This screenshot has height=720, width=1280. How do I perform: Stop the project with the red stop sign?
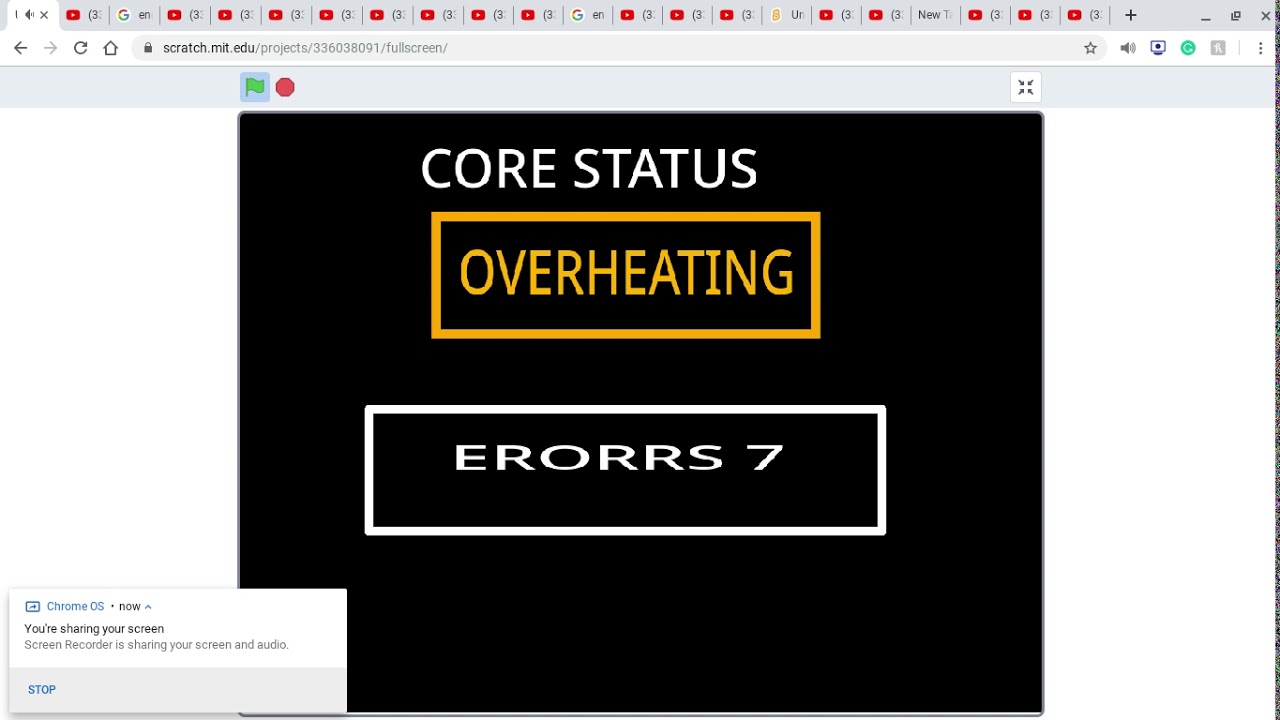[x=285, y=87]
